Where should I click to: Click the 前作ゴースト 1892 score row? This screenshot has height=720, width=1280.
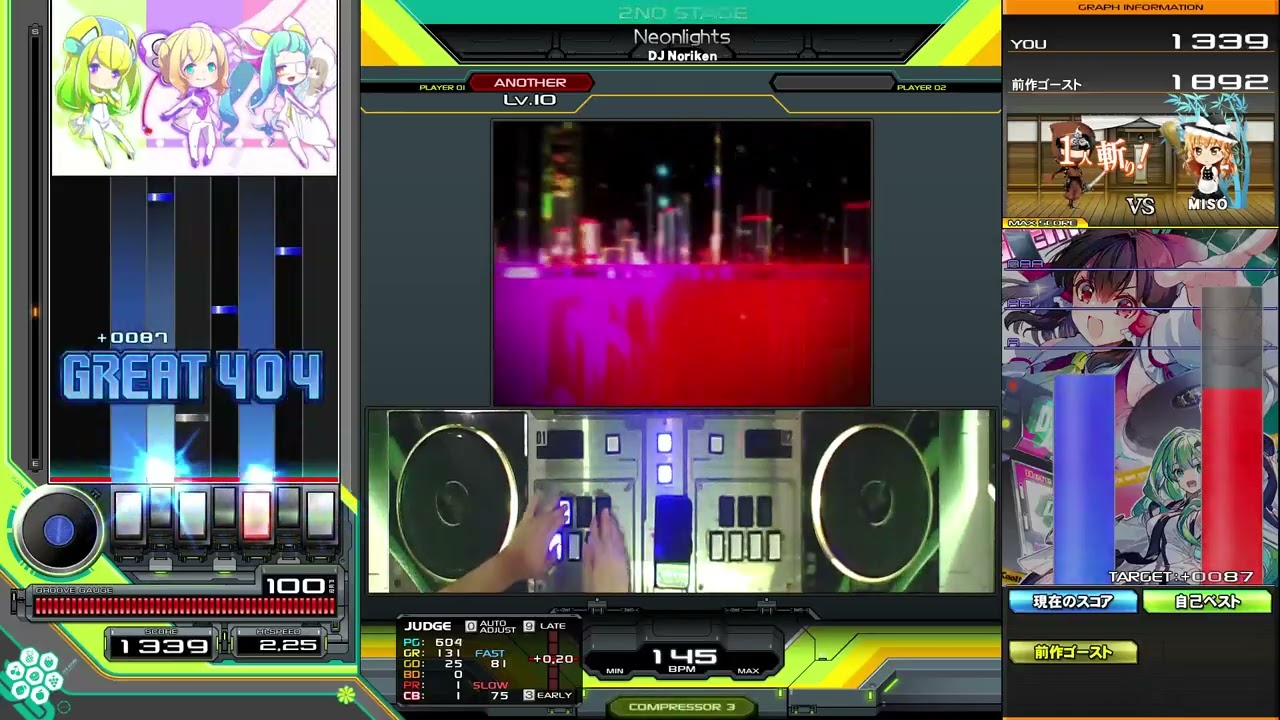click(x=1141, y=83)
